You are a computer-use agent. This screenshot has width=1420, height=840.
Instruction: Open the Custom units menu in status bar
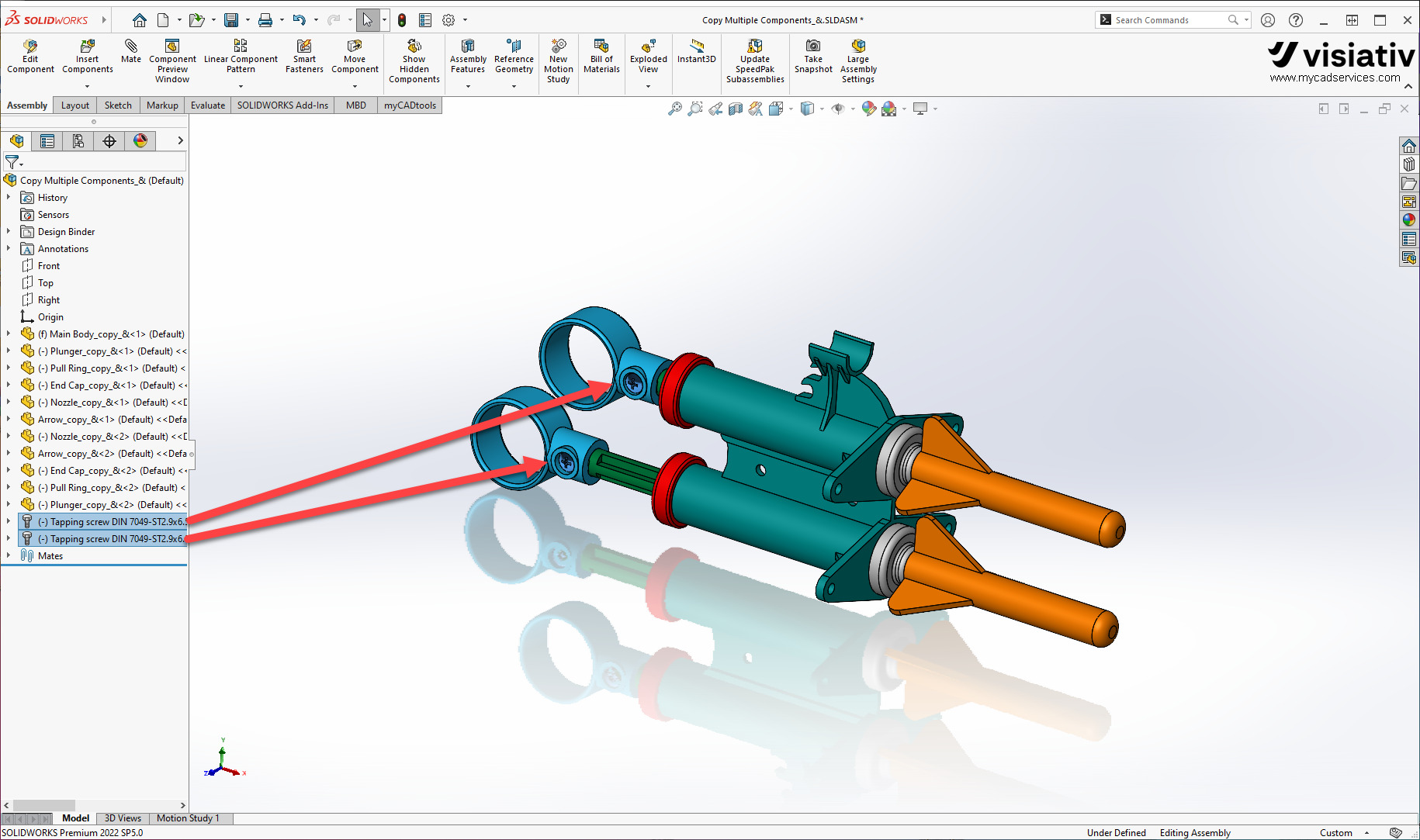1344,833
